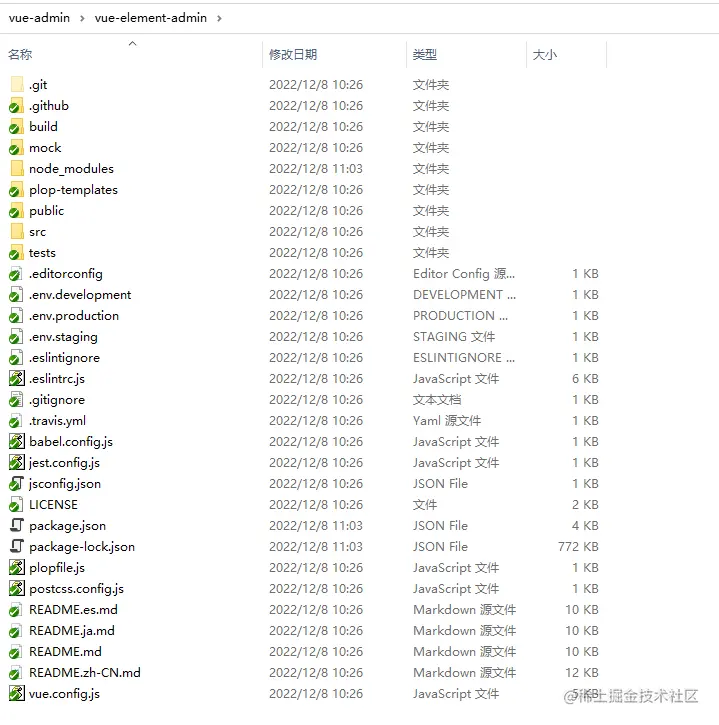Click the README.md file icon
The image size is (719, 725).
click(16, 652)
